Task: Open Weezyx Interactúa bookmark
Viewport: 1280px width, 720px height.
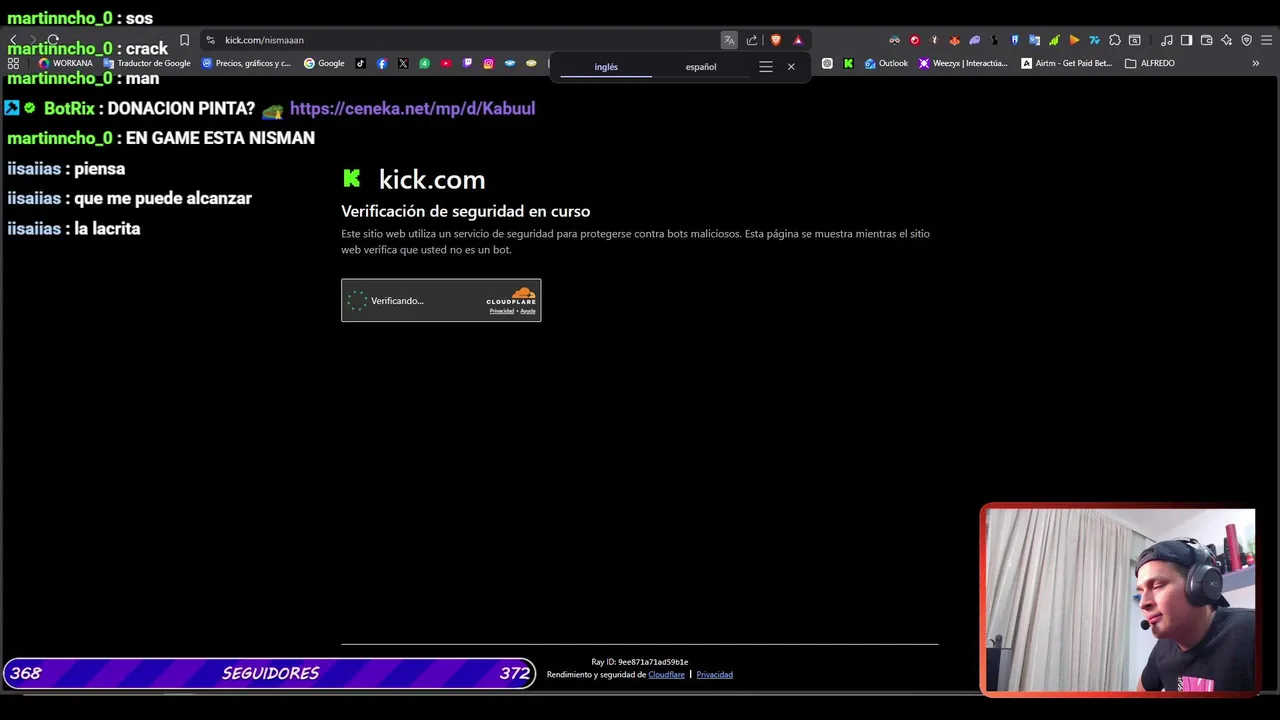Action: 963,63
